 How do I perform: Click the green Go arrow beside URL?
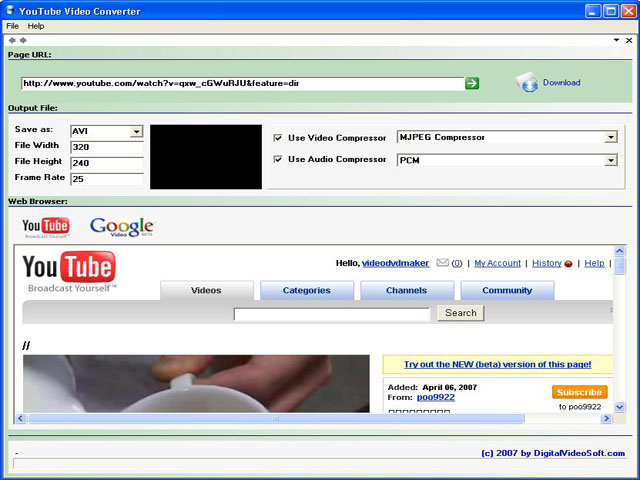click(472, 83)
